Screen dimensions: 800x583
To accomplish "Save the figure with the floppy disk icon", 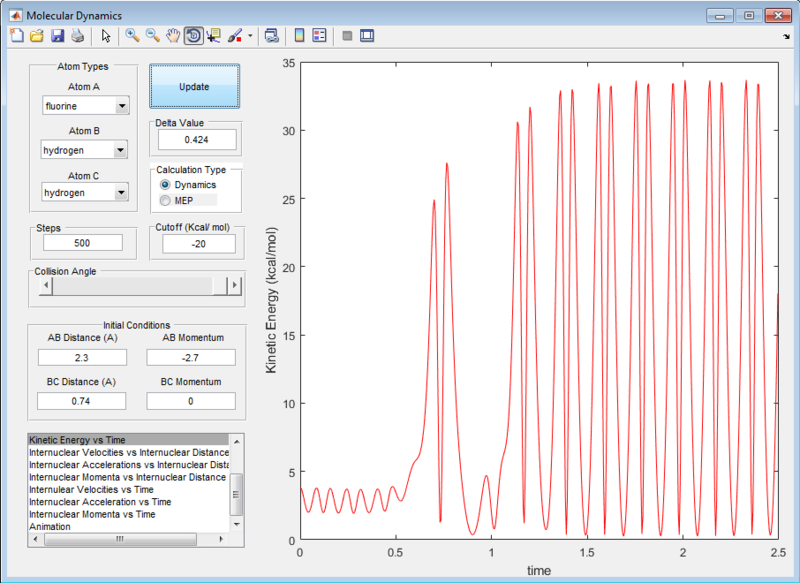I will pyautogui.click(x=57, y=36).
